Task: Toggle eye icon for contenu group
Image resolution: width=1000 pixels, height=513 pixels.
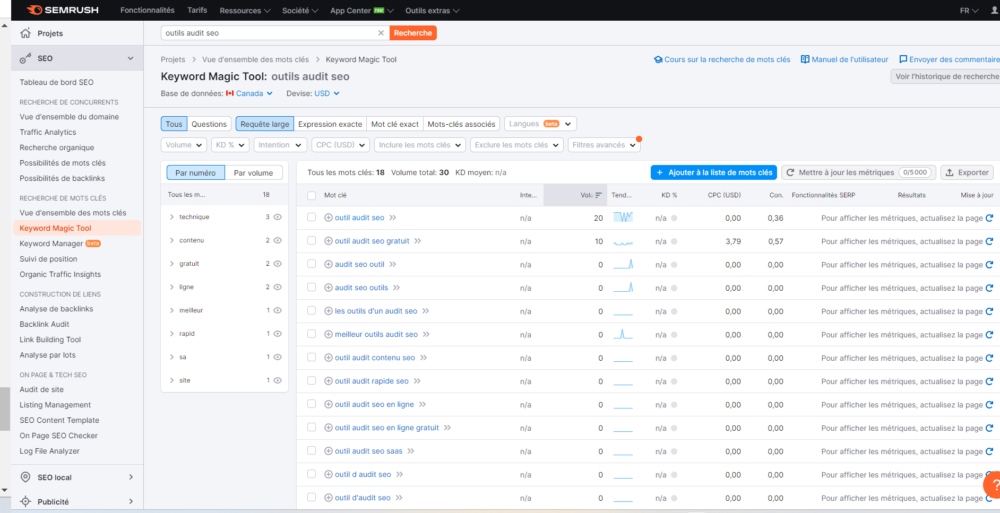Action: pyautogui.click(x=277, y=241)
